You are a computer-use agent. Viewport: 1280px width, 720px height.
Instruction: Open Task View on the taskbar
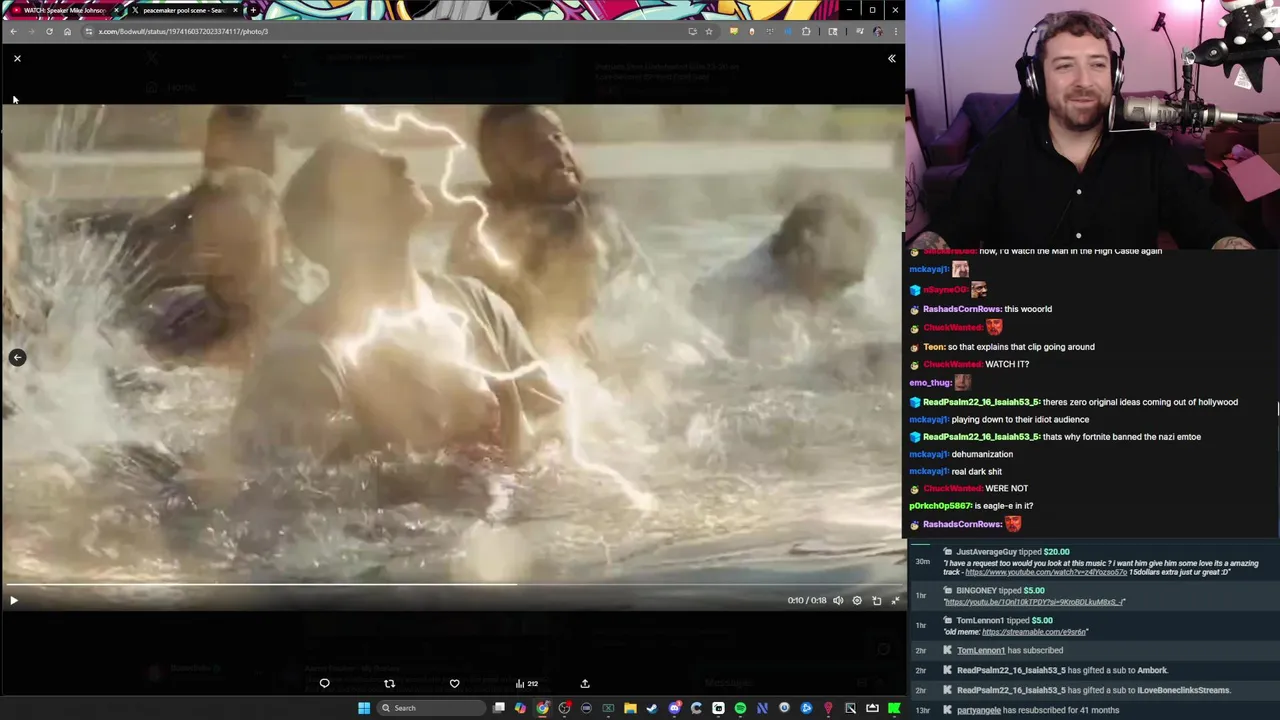click(x=499, y=708)
